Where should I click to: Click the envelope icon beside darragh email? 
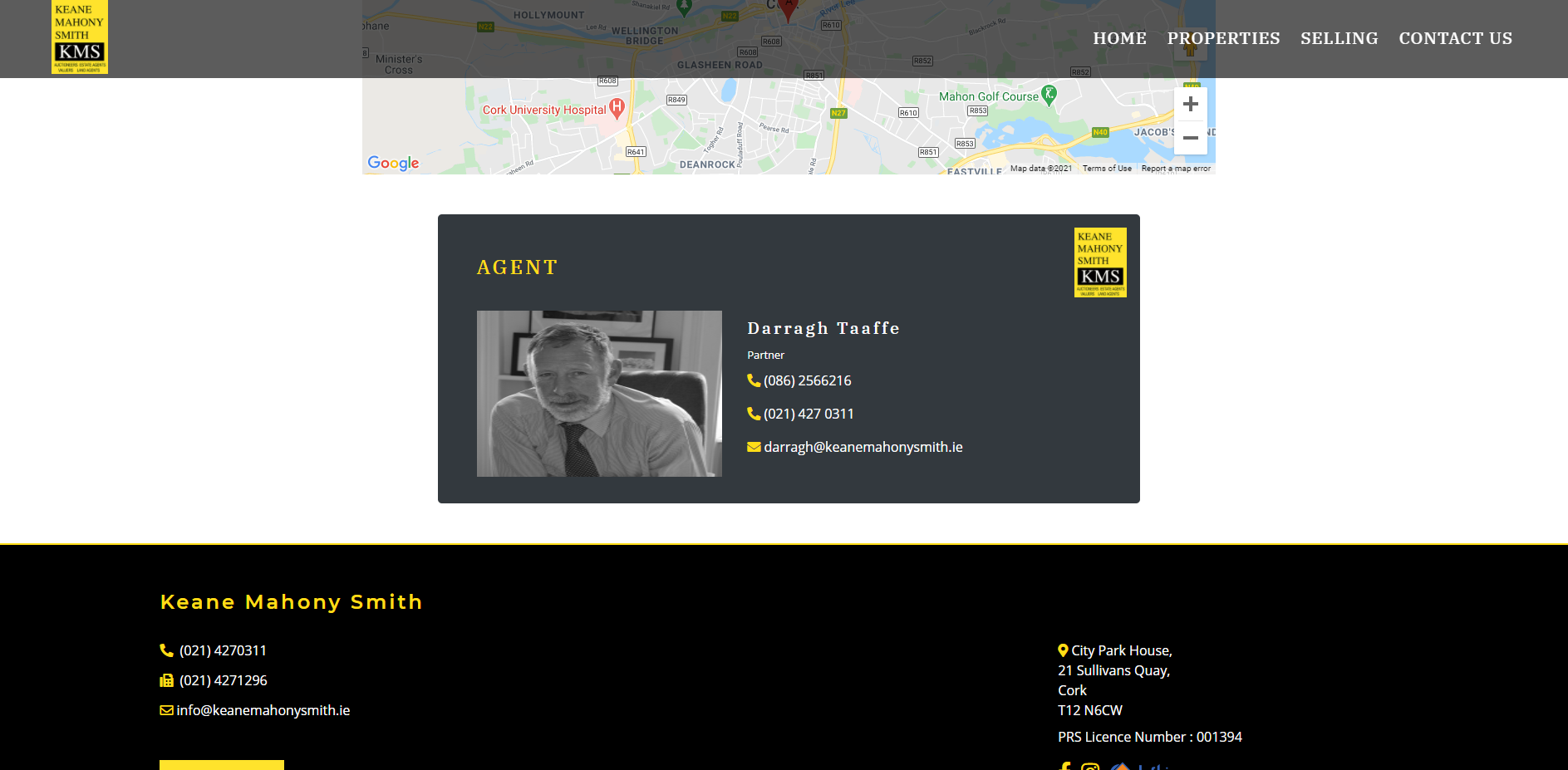pos(754,447)
